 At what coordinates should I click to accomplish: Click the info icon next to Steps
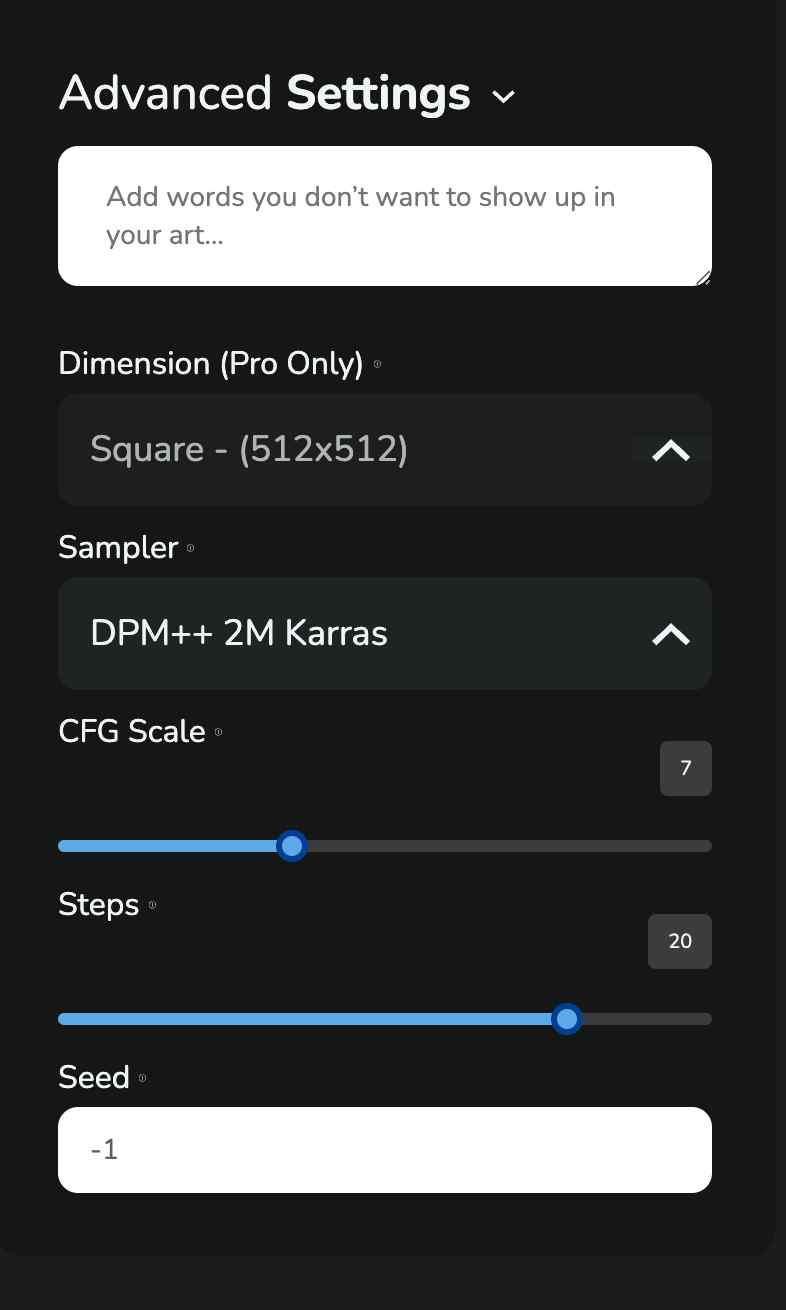152,905
